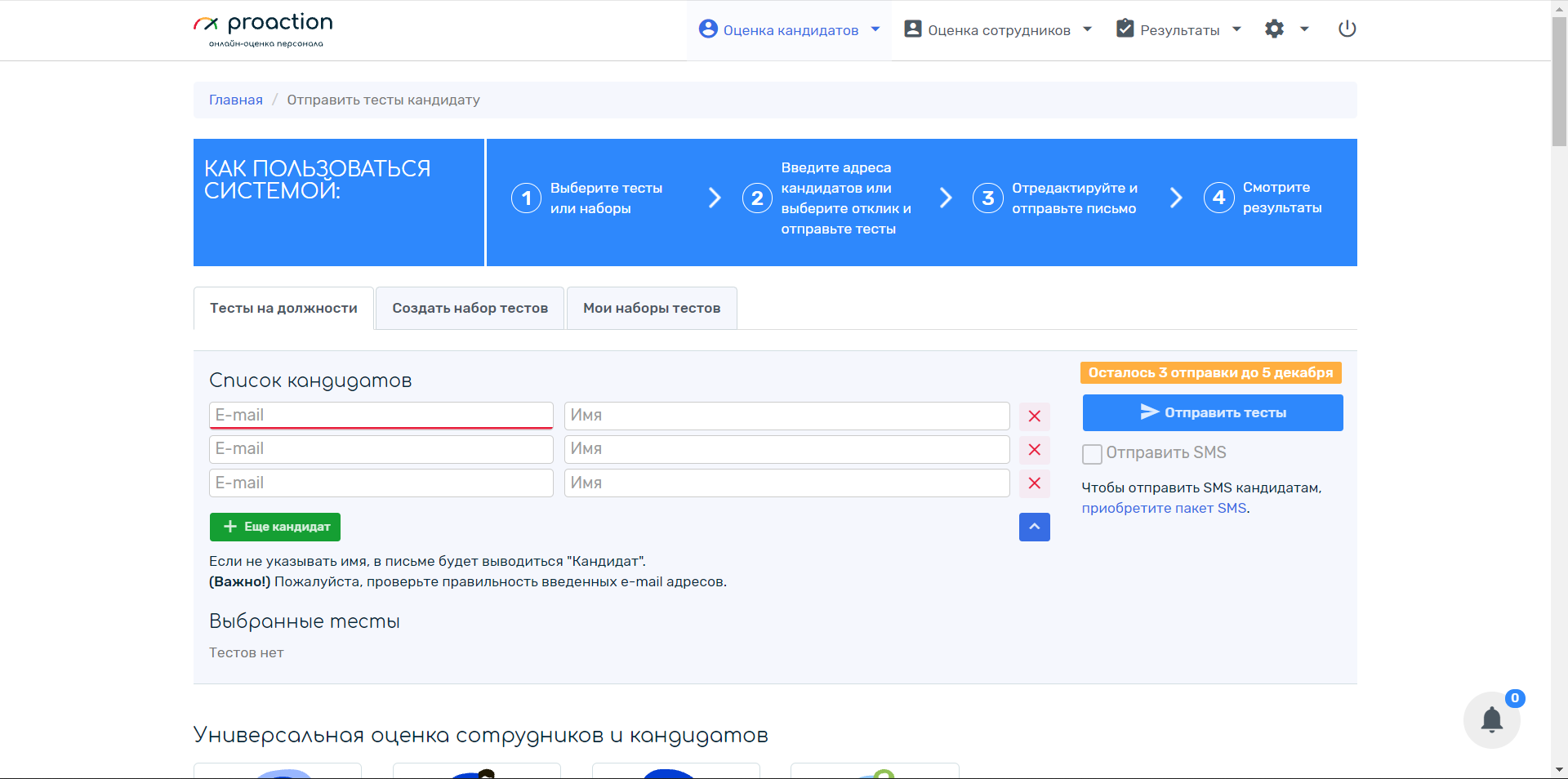Open the notifications bell icon

tap(1492, 720)
